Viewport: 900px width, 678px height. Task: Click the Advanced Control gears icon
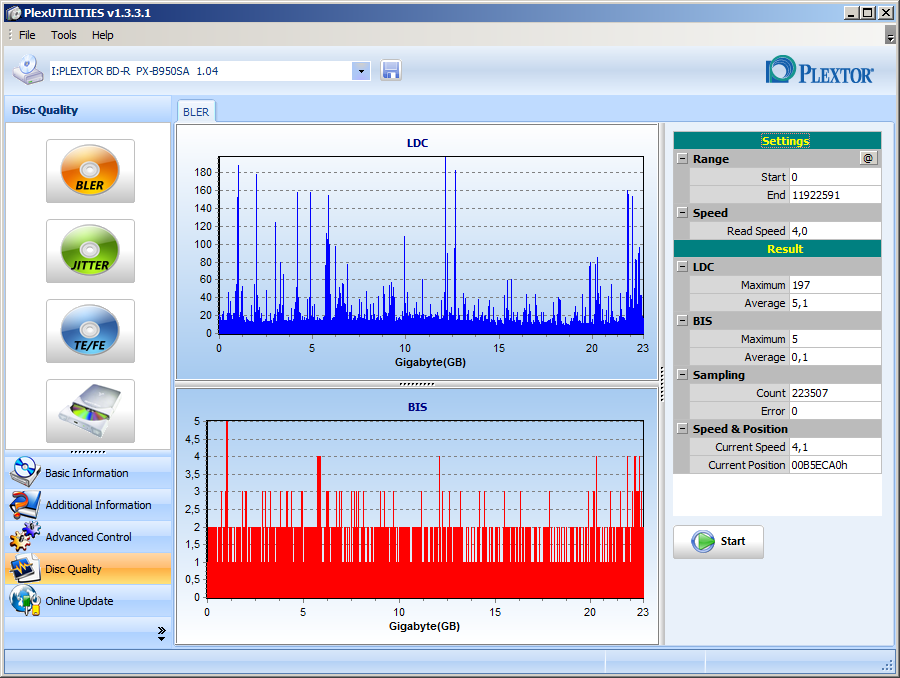[25, 537]
